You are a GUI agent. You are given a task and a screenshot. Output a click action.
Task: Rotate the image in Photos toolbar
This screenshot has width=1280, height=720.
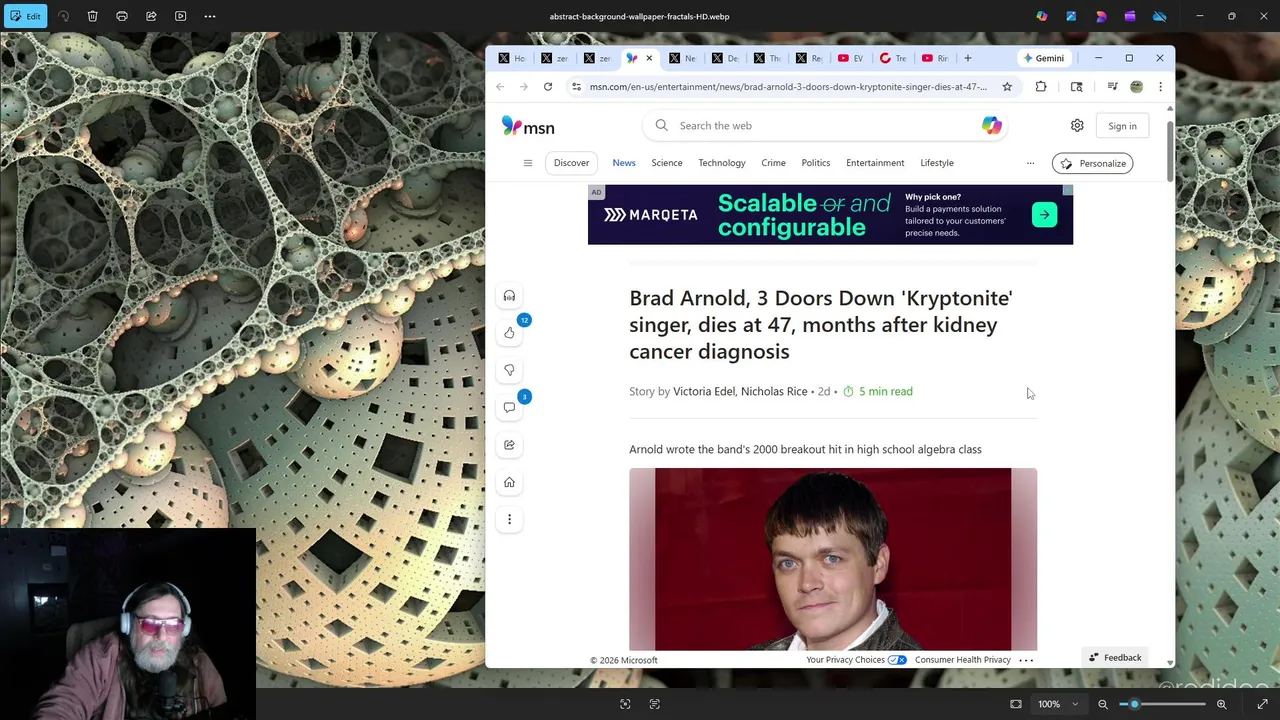tap(63, 16)
